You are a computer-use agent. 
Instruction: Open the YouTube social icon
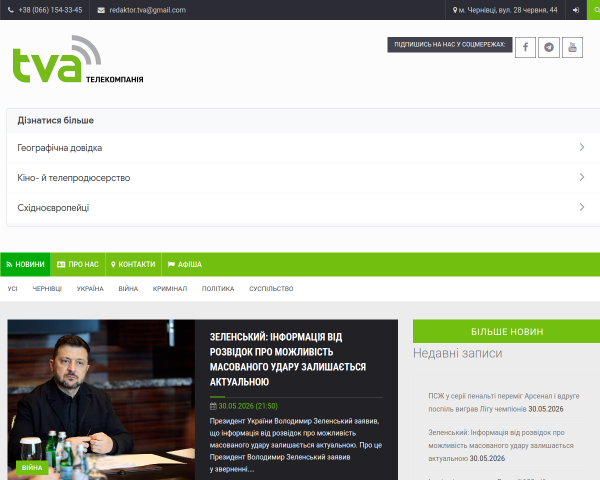coord(572,47)
